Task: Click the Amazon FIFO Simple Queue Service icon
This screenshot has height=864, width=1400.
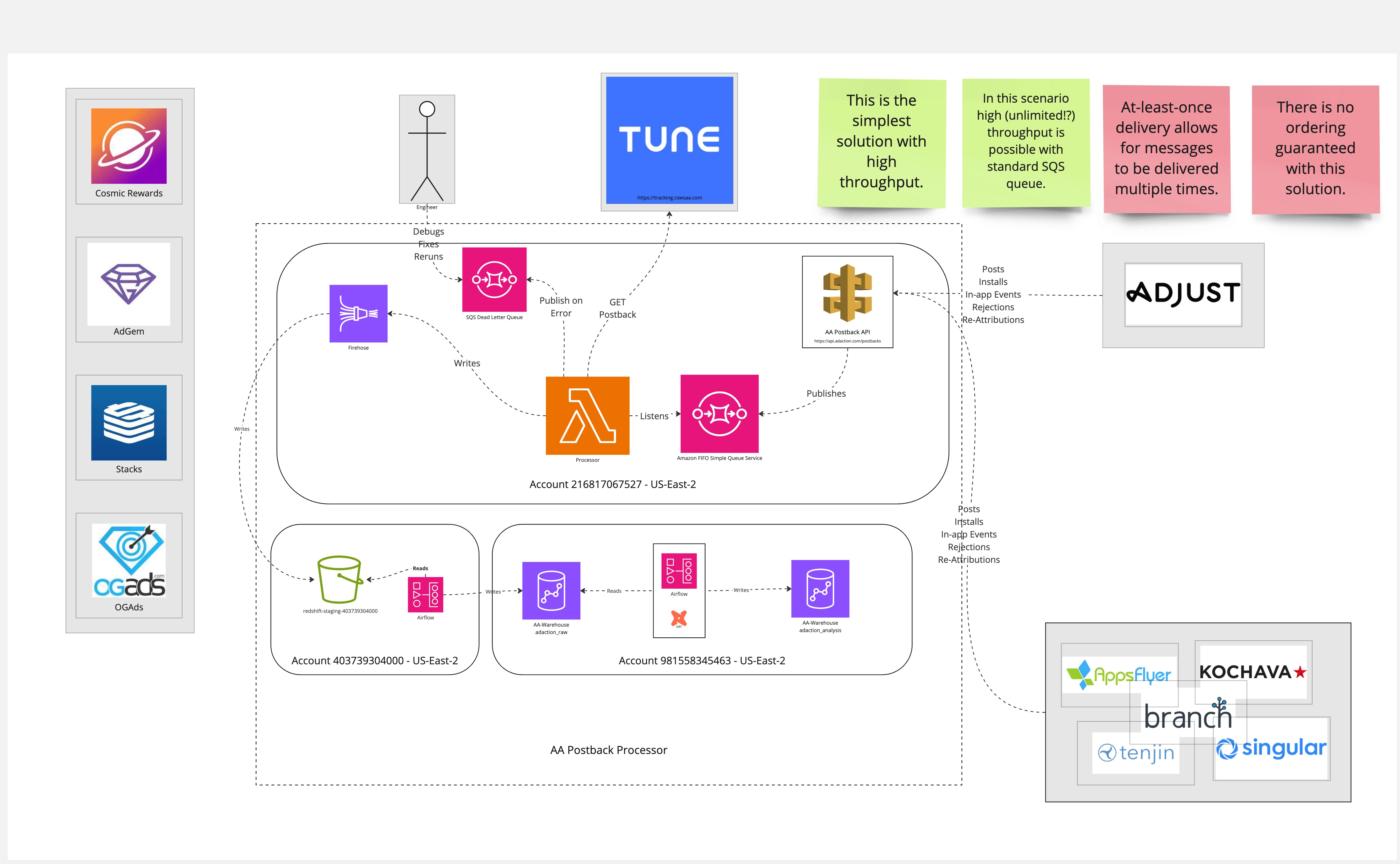Action: (719, 413)
